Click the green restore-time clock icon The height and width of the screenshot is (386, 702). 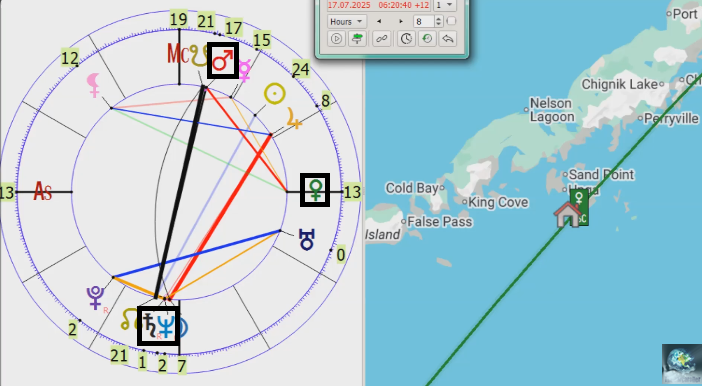(x=427, y=39)
